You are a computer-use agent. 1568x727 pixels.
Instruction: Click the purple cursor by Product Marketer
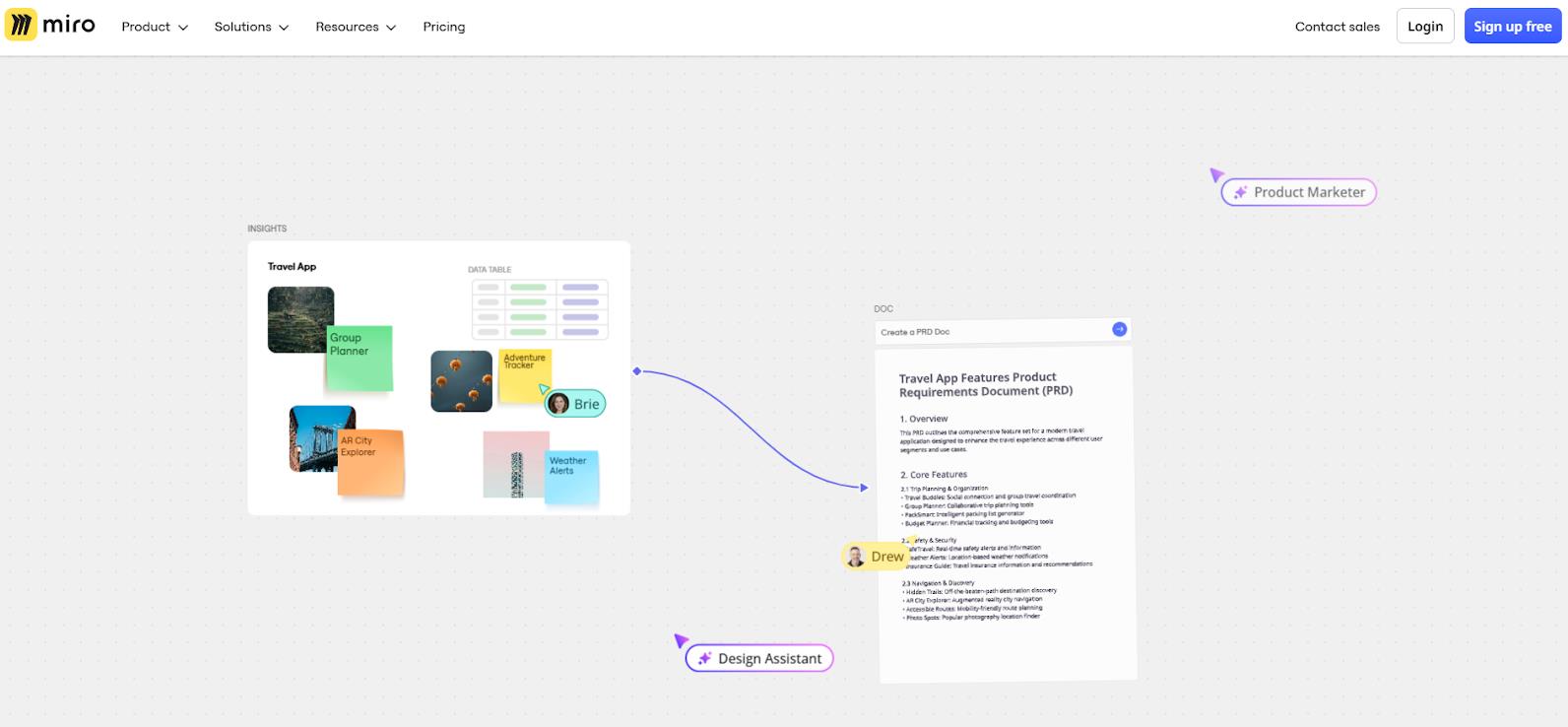click(1216, 174)
